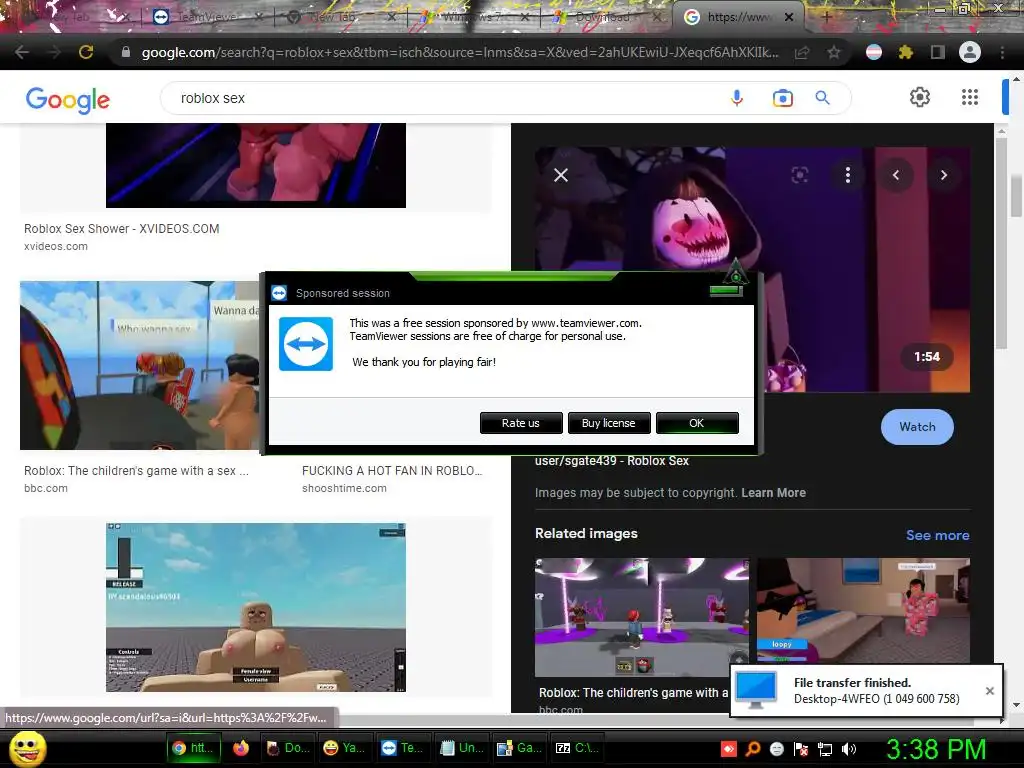Click the preview panel scrollbar thumb
The height and width of the screenshot is (768, 1024).
click(x=1002, y=242)
